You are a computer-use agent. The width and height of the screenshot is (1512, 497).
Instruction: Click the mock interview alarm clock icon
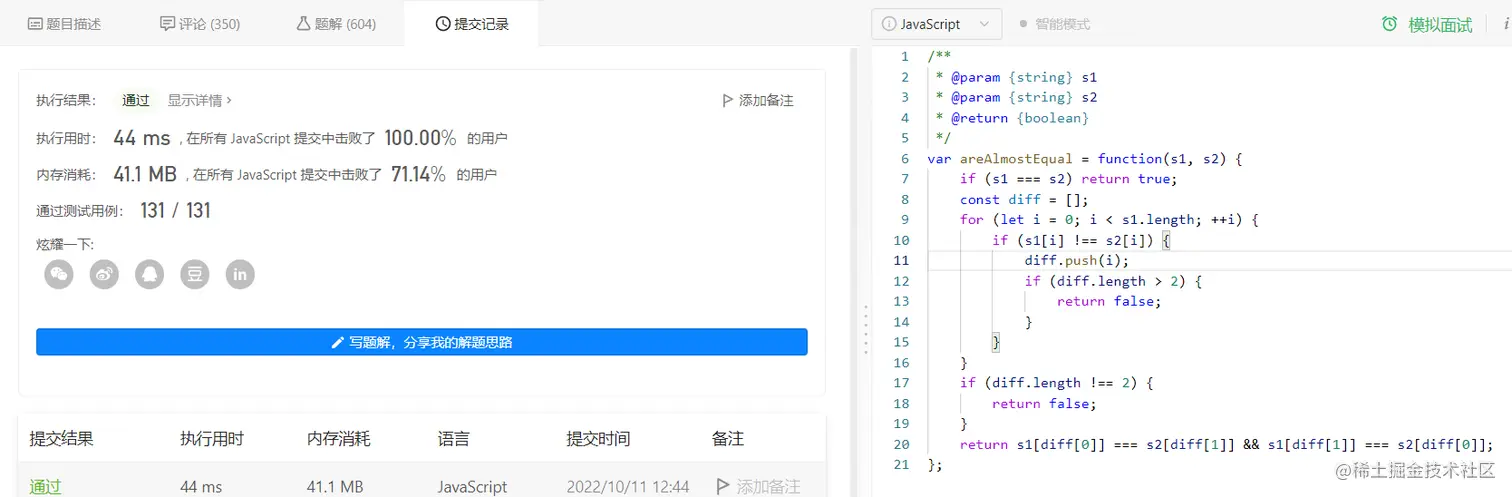[x=1389, y=24]
